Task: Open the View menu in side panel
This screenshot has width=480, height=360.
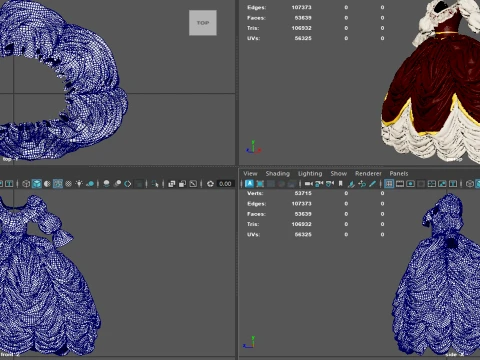Action: point(250,173)
